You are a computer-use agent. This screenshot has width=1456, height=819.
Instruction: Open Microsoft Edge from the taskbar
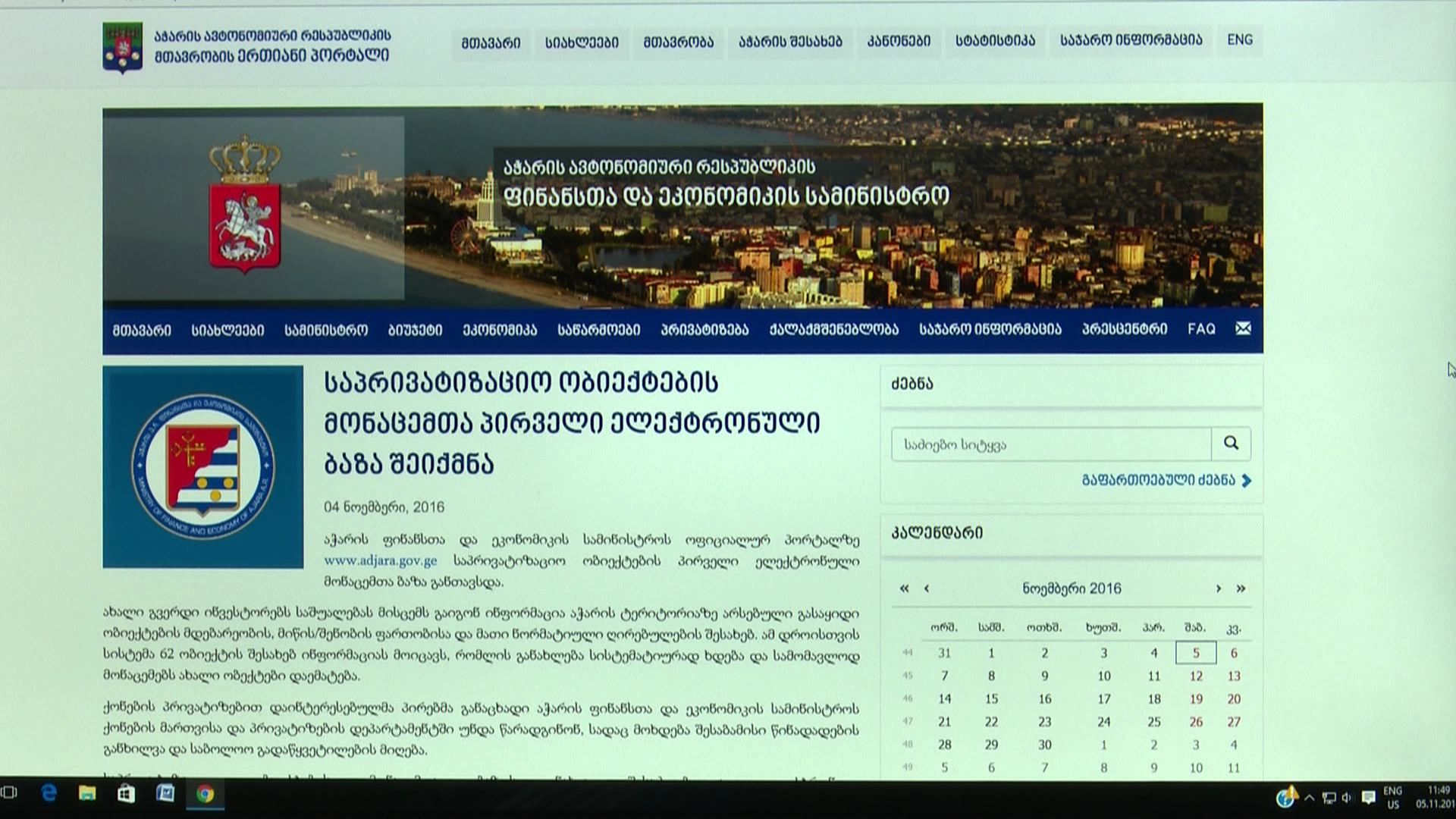49,794
